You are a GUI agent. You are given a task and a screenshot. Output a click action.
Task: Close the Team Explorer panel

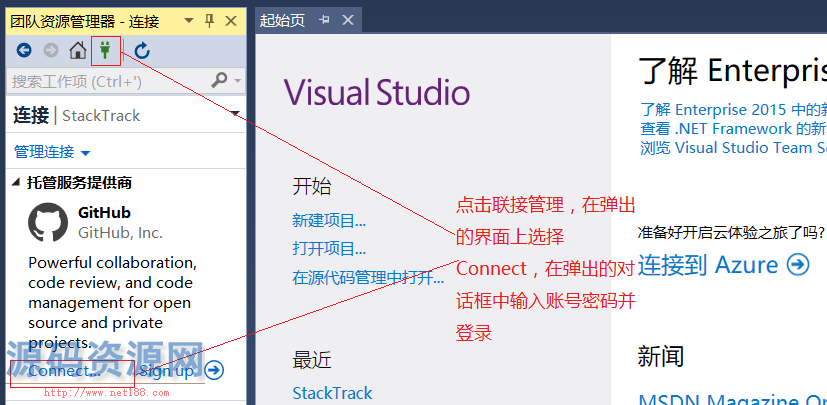231,21
